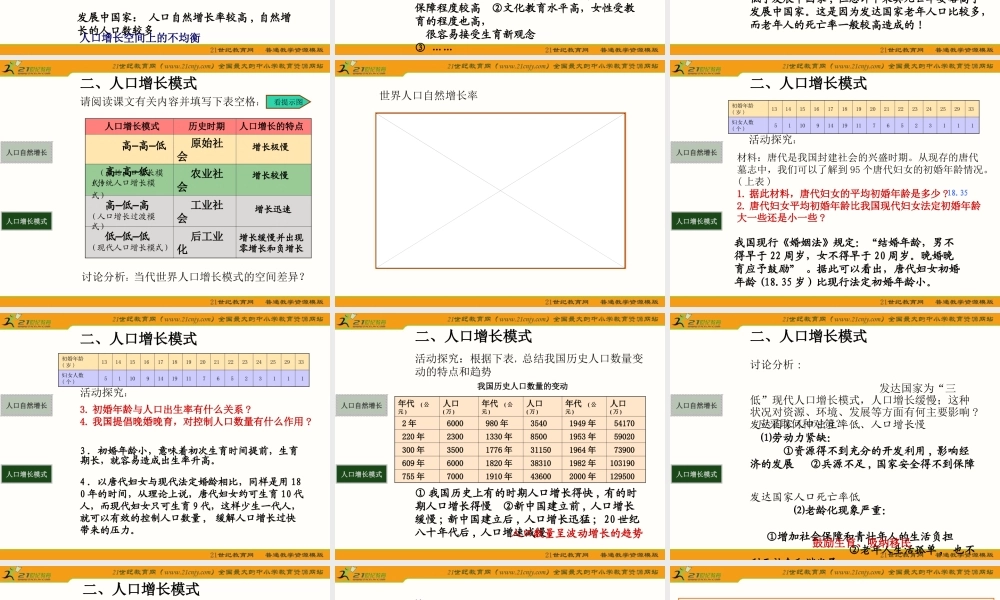The width and height of the screenshot is (1000, 600).
Task: Click the (1)劳动力紧缺 heading
Action: (x=795, y=437)
